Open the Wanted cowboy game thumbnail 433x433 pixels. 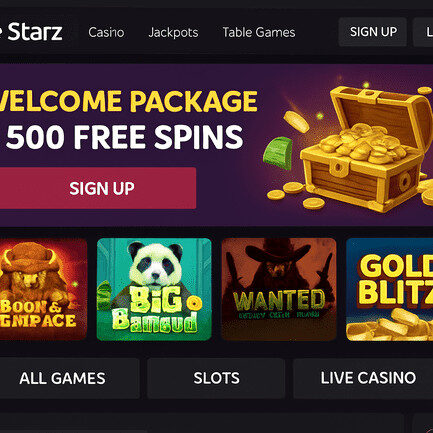coord(279,289)
